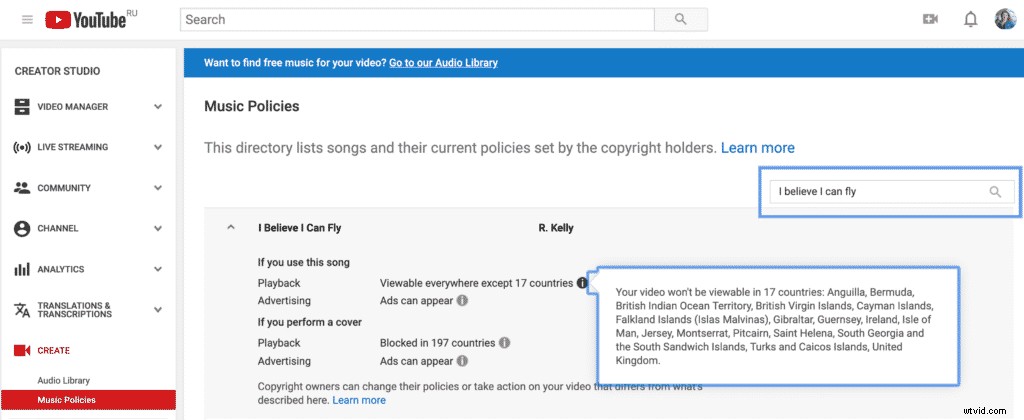The width and height of the screenshot is (1024, 420).
Task: Expand the Channel chevron
Action: [x=157, y=229]
